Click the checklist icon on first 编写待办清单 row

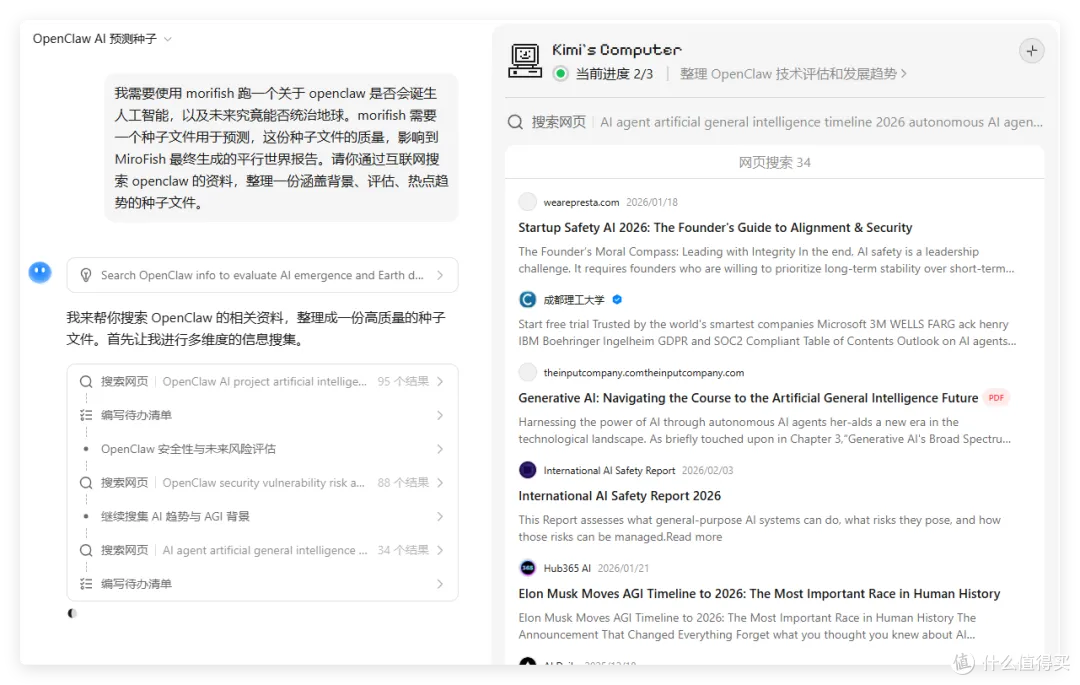click(x=86, y=415)
